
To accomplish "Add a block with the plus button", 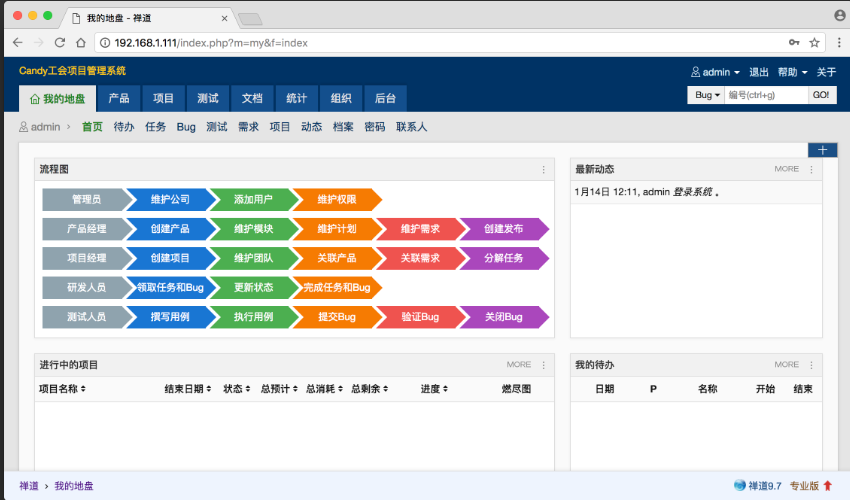I will tap(822, 150).
